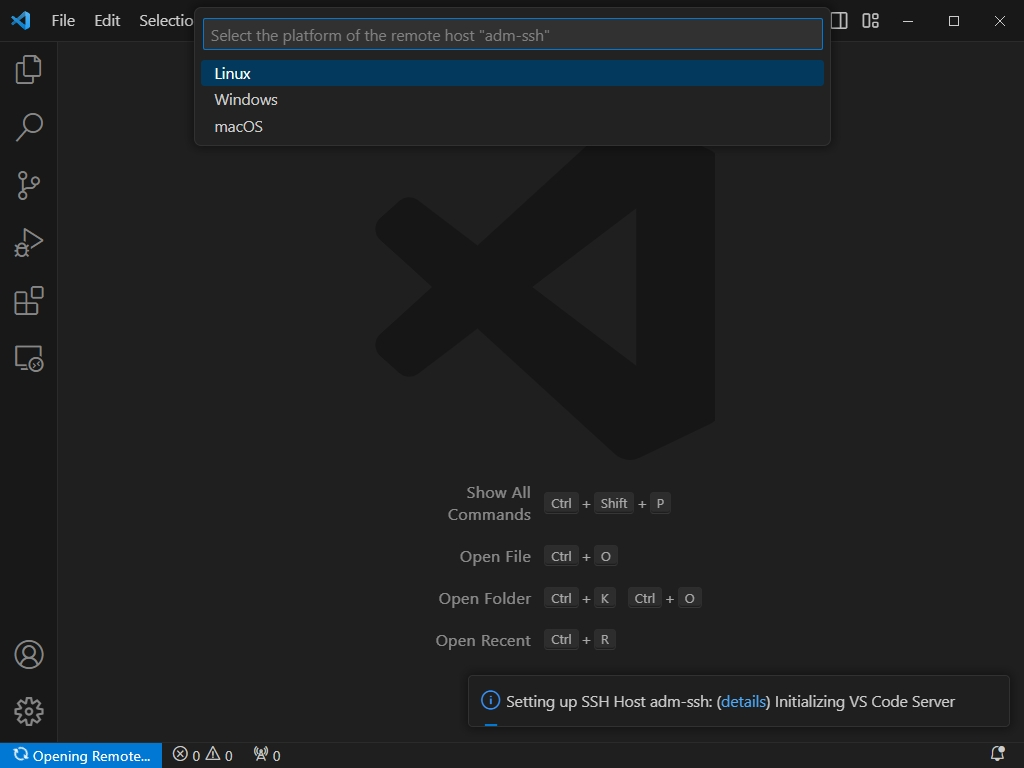Click the Opening Remote status bar indicator

81,756
